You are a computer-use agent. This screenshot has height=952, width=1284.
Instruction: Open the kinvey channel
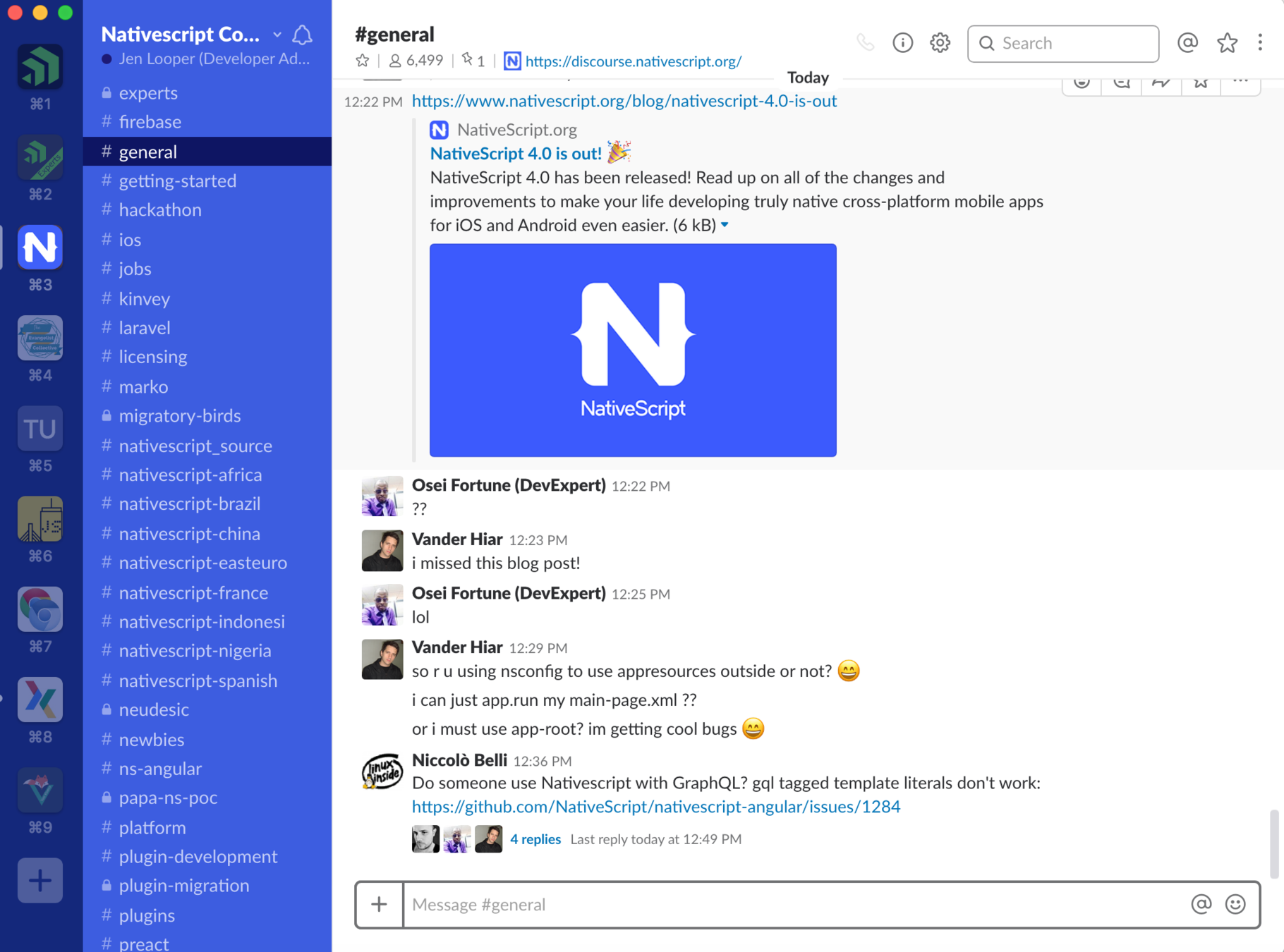pyautogui.click(x=207, y=298)
